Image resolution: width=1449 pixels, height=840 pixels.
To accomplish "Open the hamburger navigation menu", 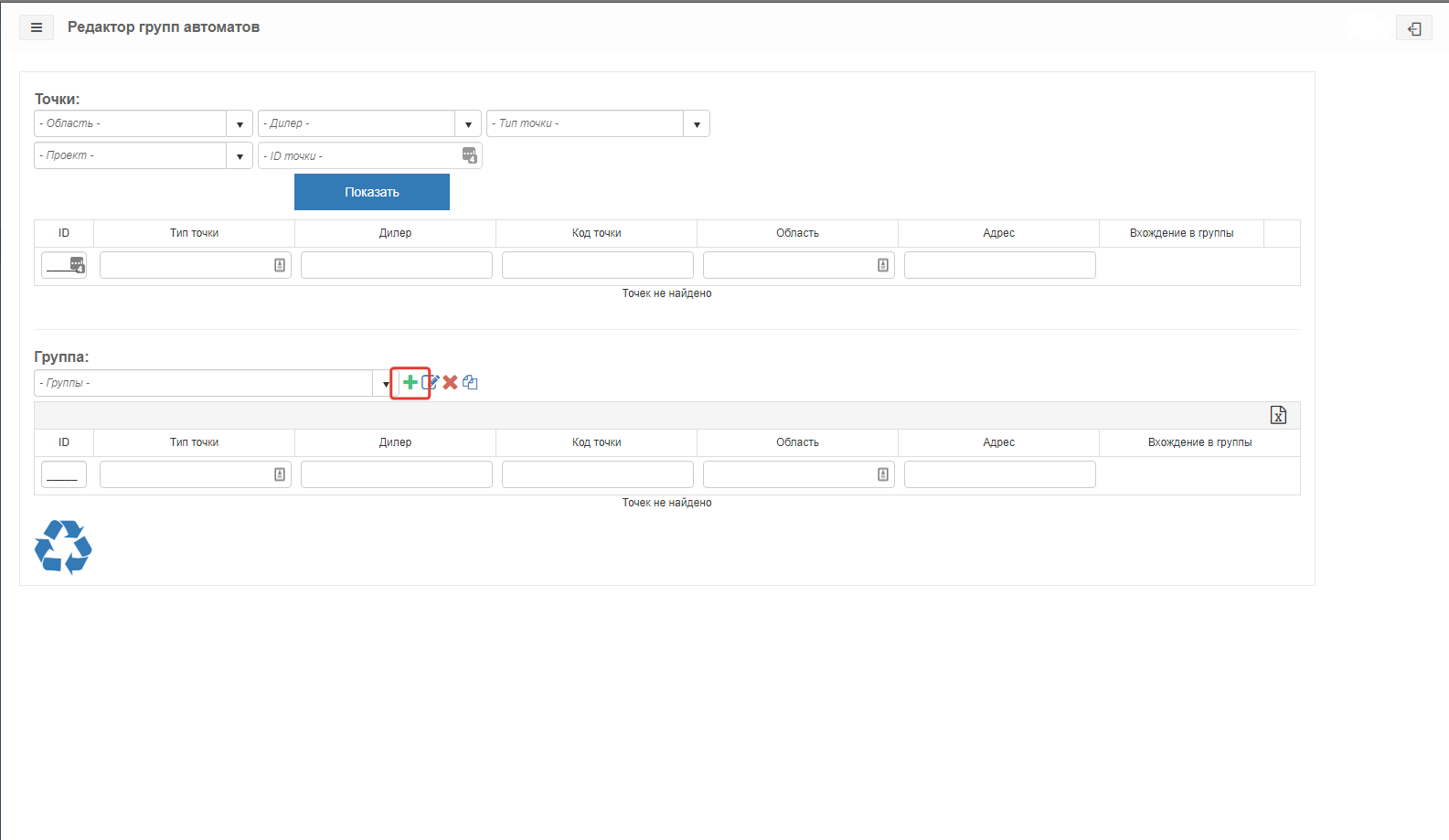I will [37, 27].
